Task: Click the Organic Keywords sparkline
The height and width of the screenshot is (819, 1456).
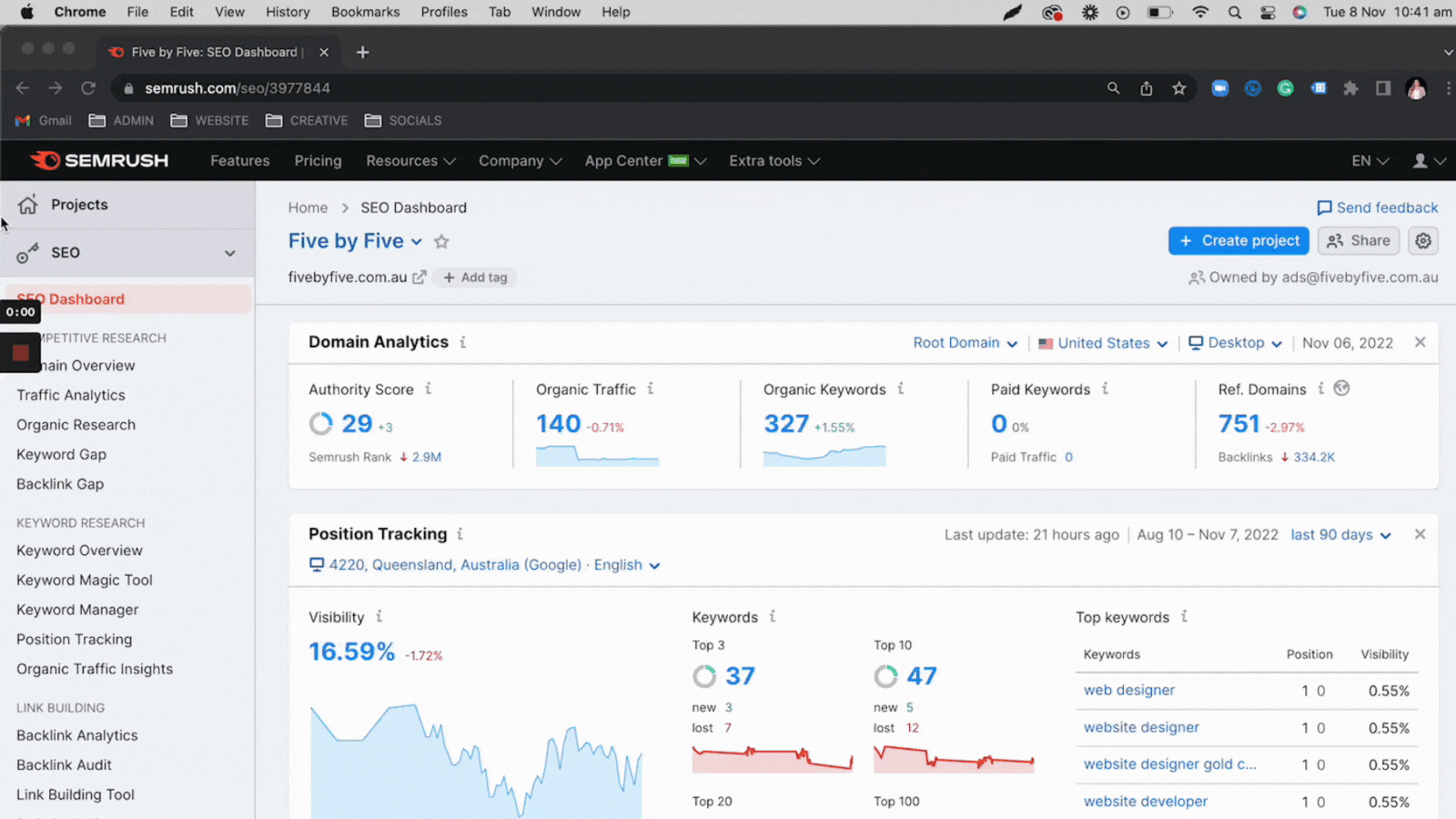Action: pos(824,455)
